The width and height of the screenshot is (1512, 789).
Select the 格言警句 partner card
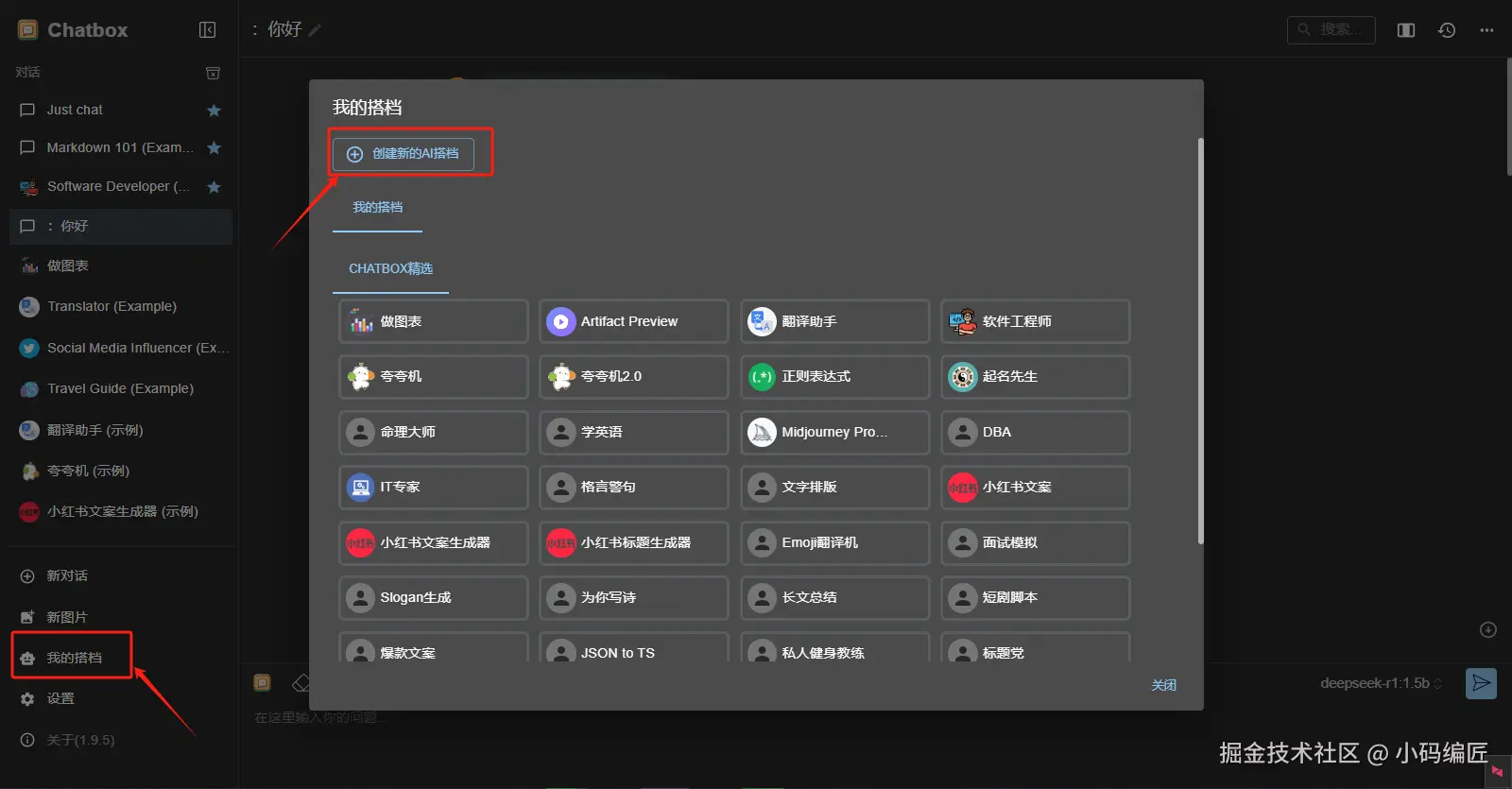(633, 487)
